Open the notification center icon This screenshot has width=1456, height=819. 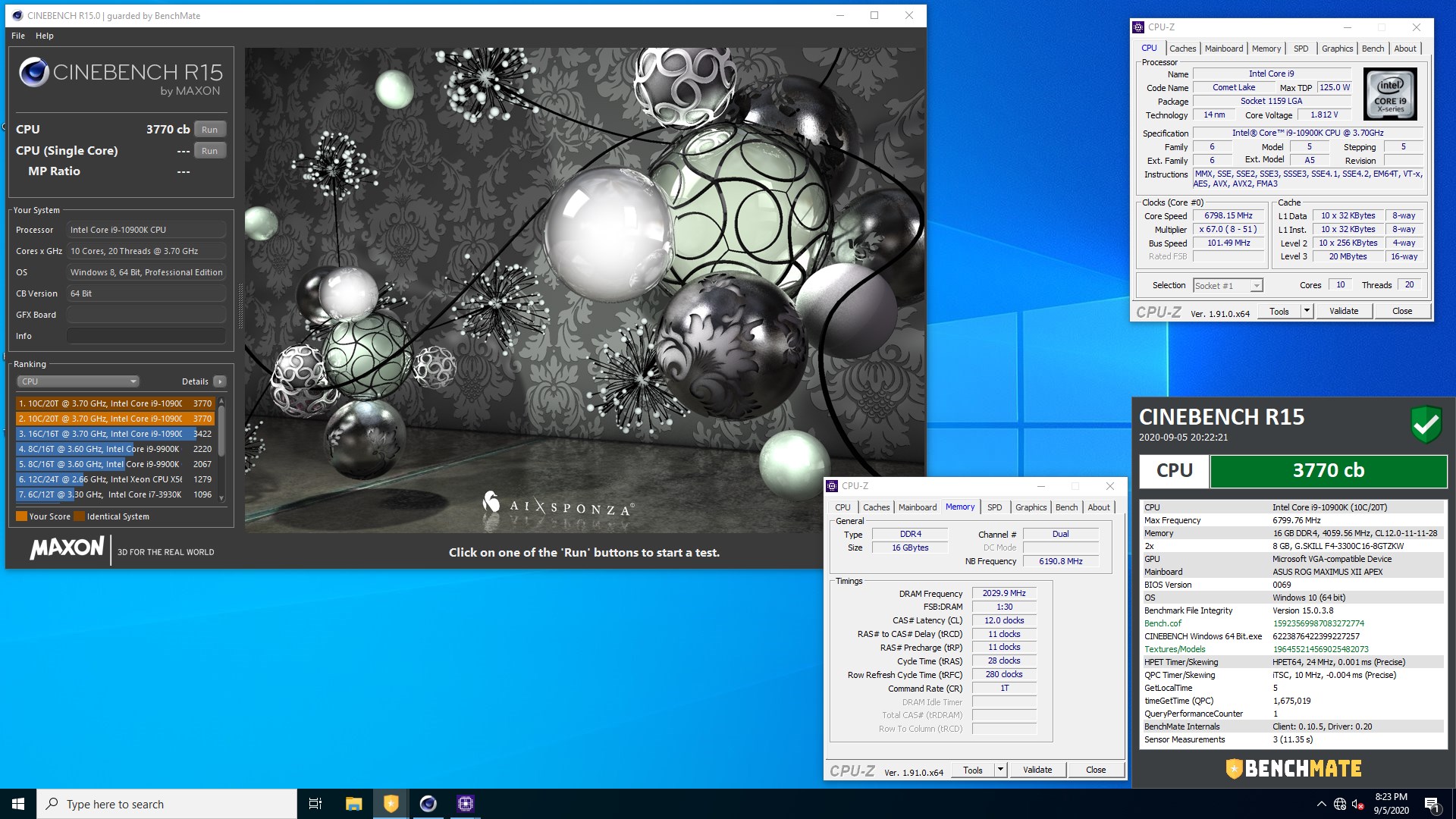(x=1432, y=805)
